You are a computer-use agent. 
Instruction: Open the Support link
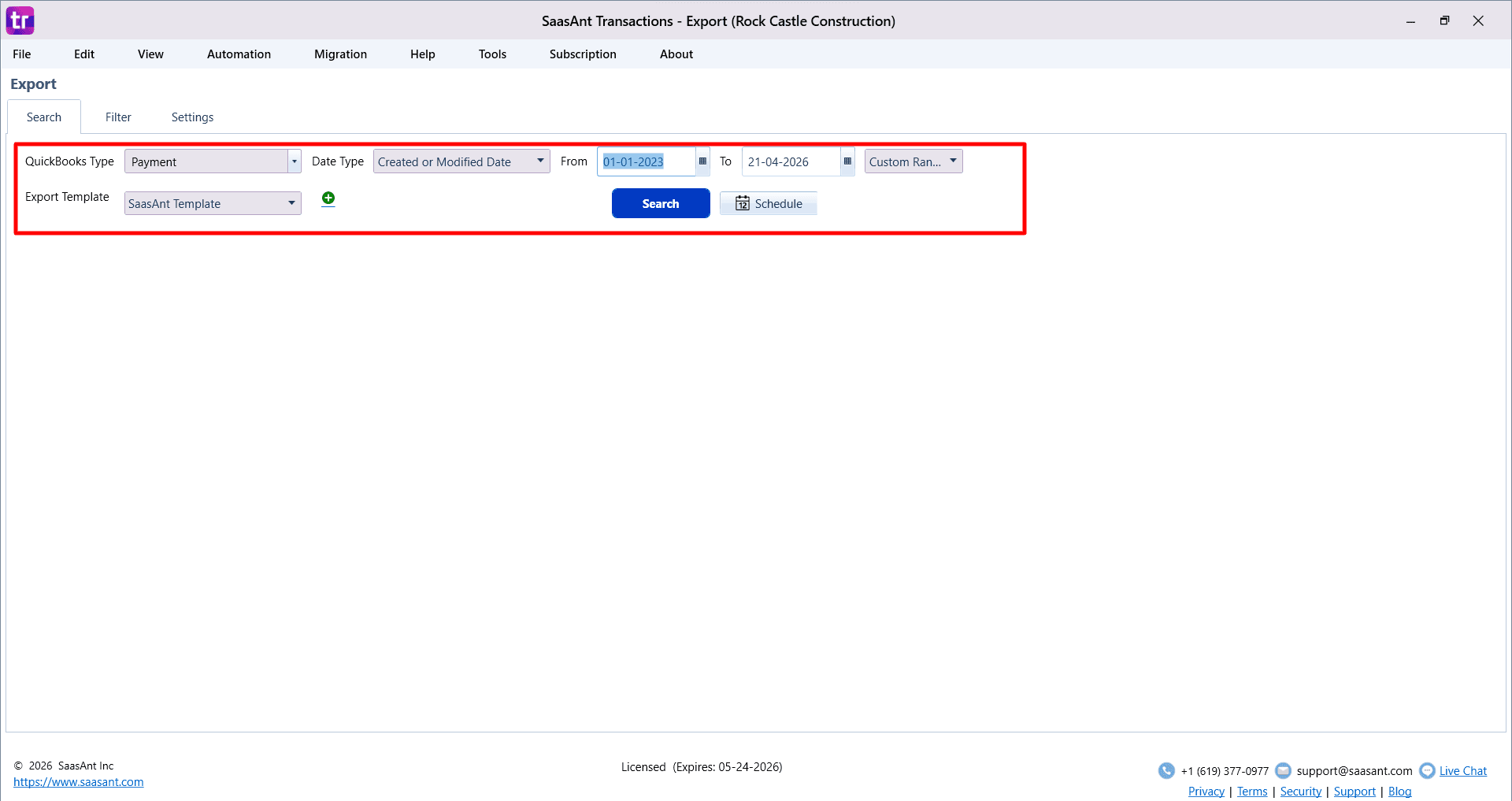[x=1354, y=792]
